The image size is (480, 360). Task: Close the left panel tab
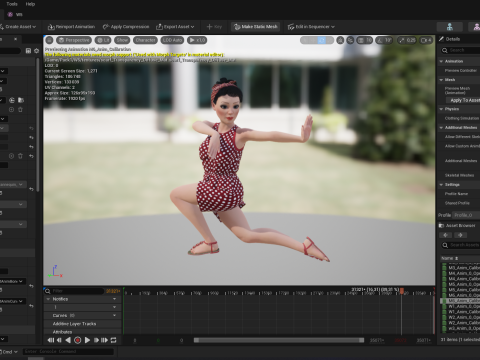pyautogui.click(x=16, y=39)
